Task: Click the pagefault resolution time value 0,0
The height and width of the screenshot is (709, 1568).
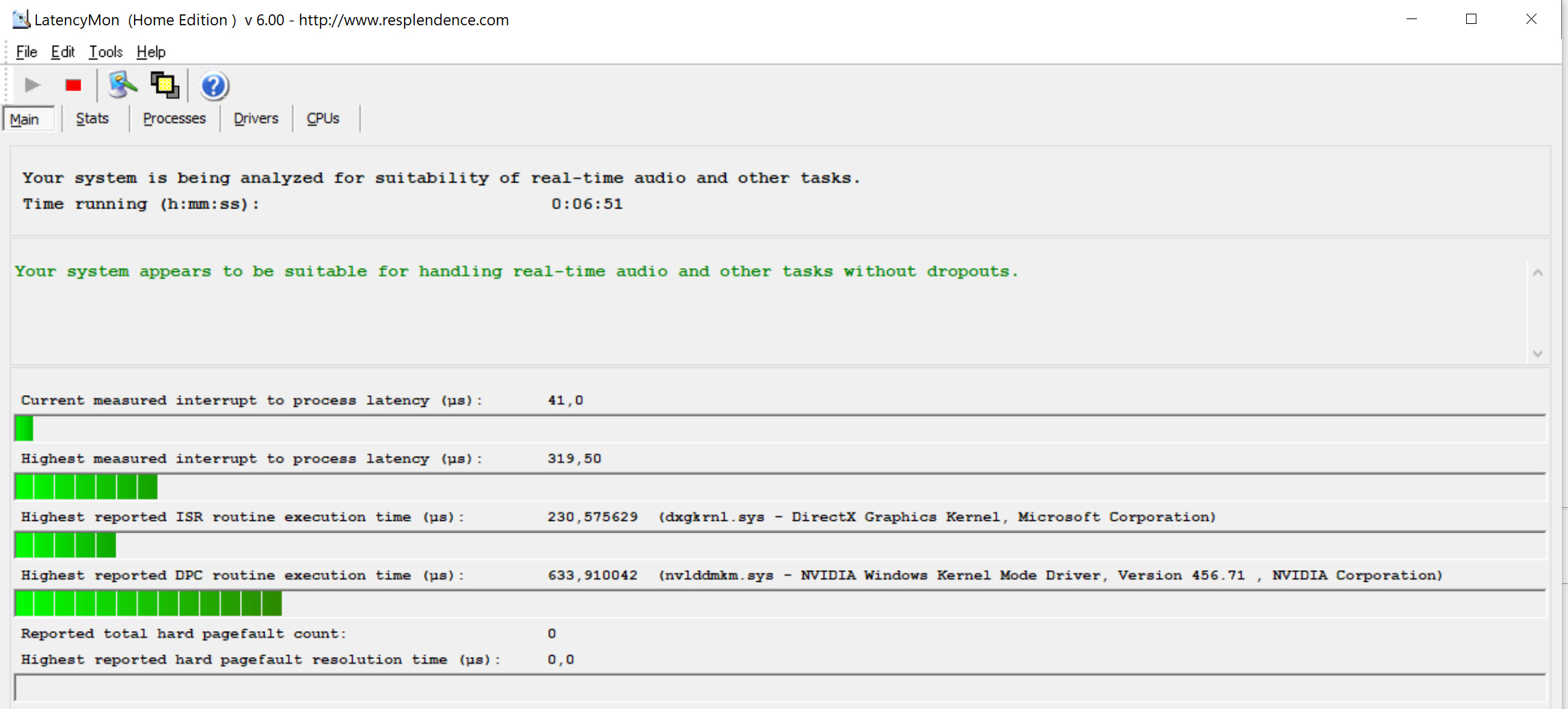Action: point(560,659)
